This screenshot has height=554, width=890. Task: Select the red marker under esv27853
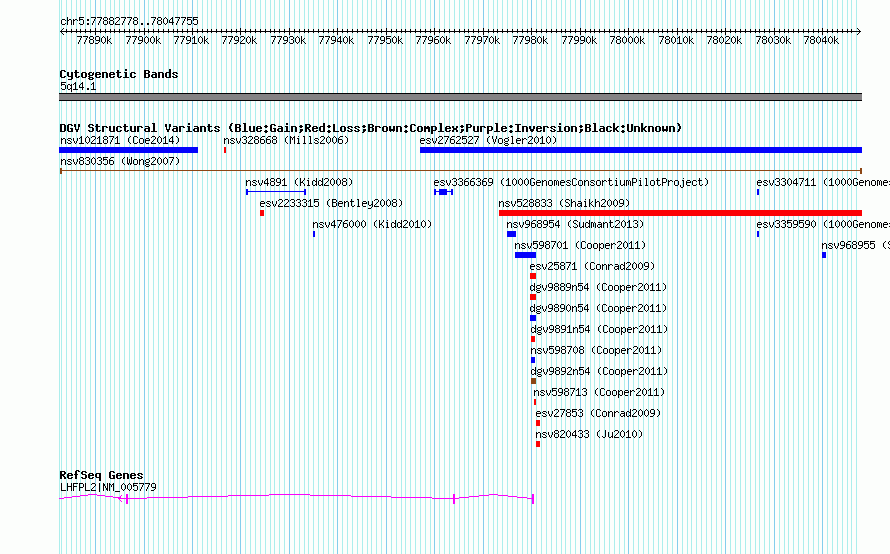538,423
